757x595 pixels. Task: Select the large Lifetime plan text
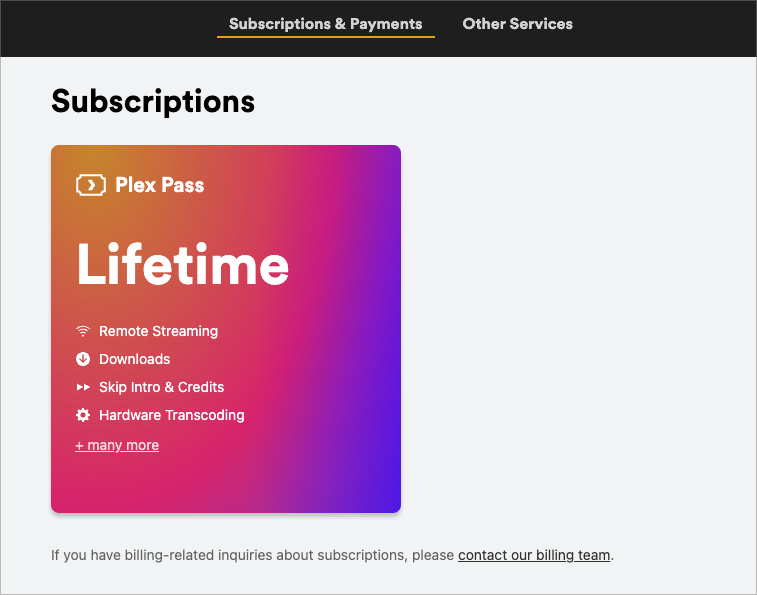pyautogui.click(x=183, y=265)
